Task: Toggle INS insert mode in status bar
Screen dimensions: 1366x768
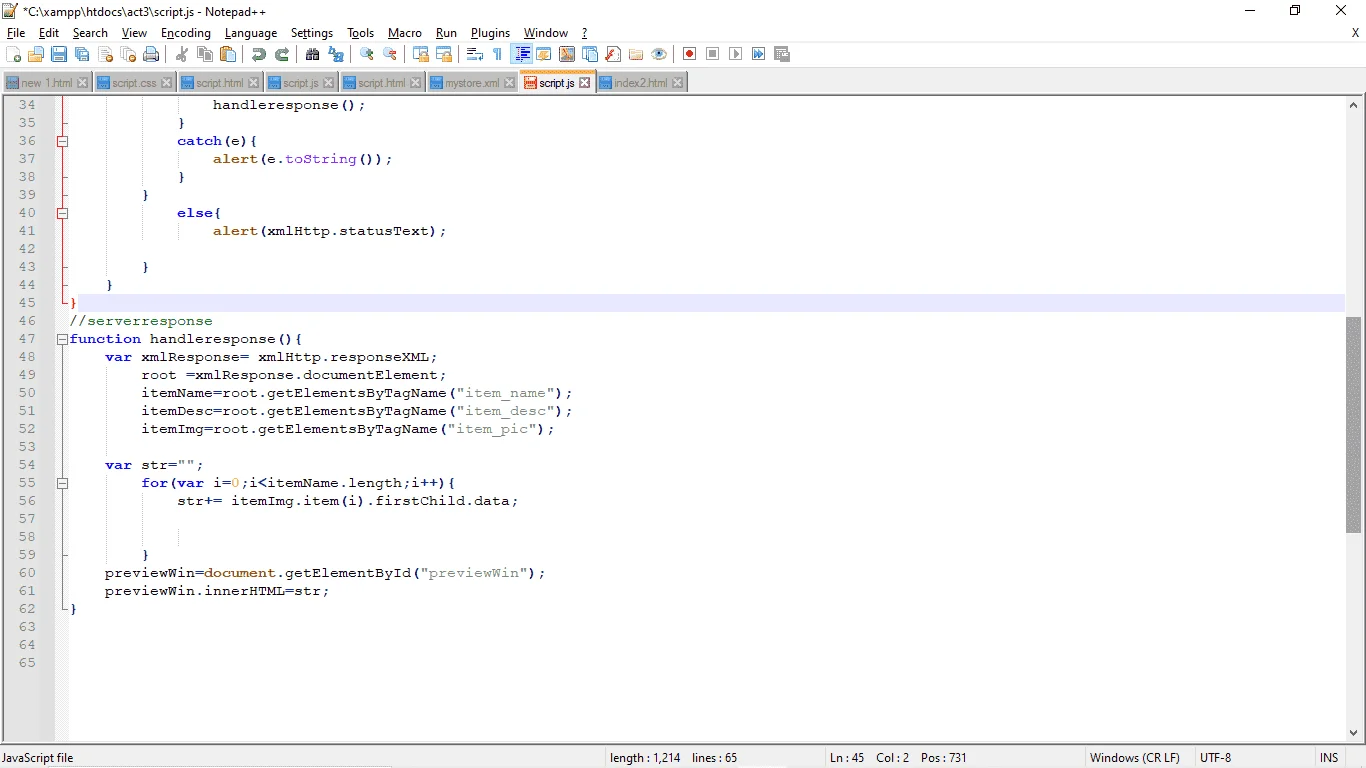Action: (x=1328, y=758)
